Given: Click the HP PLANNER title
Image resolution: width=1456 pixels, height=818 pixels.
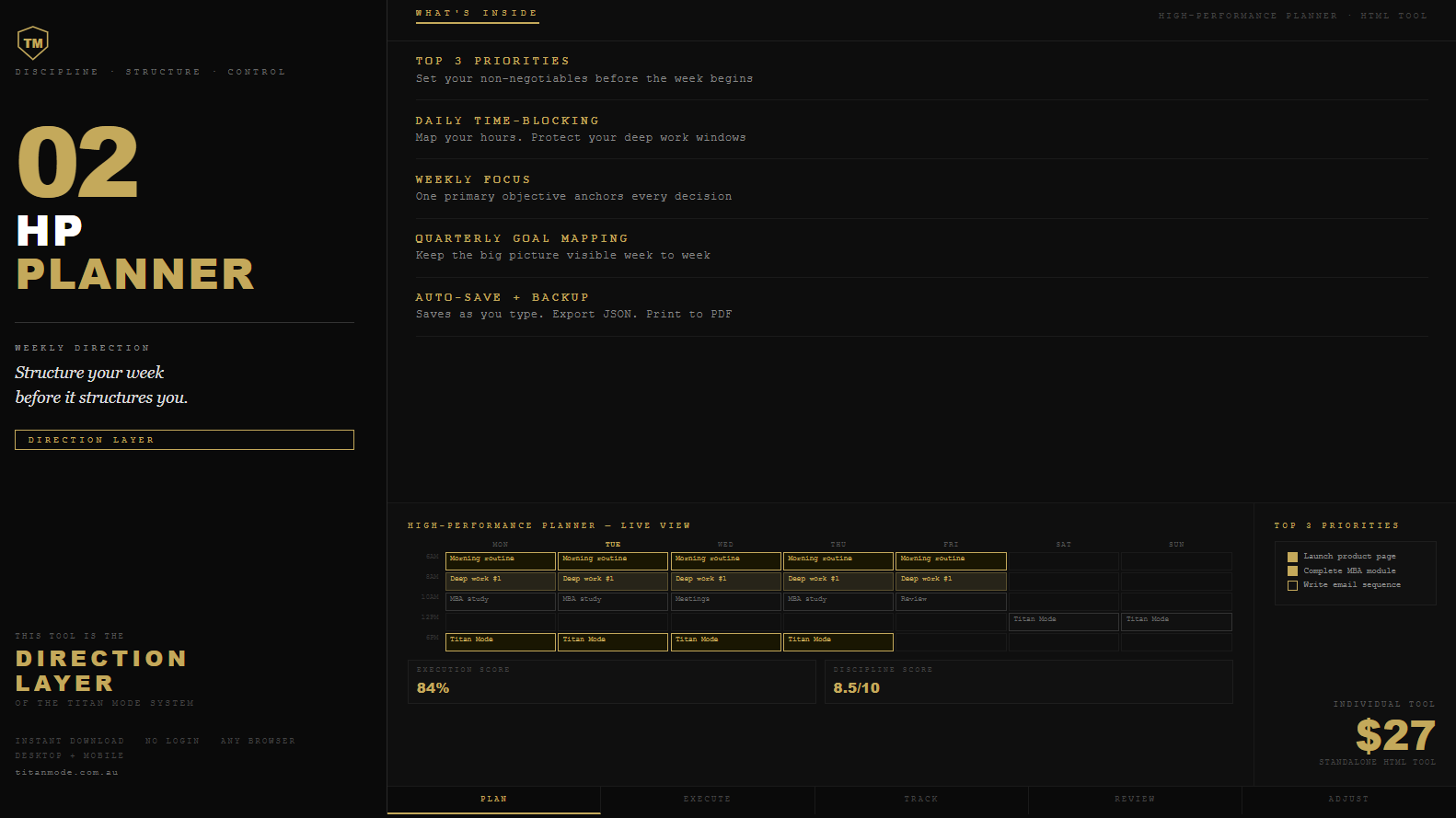Looking at the screenshot, I should pyautogui.click(x=135, y=252).
